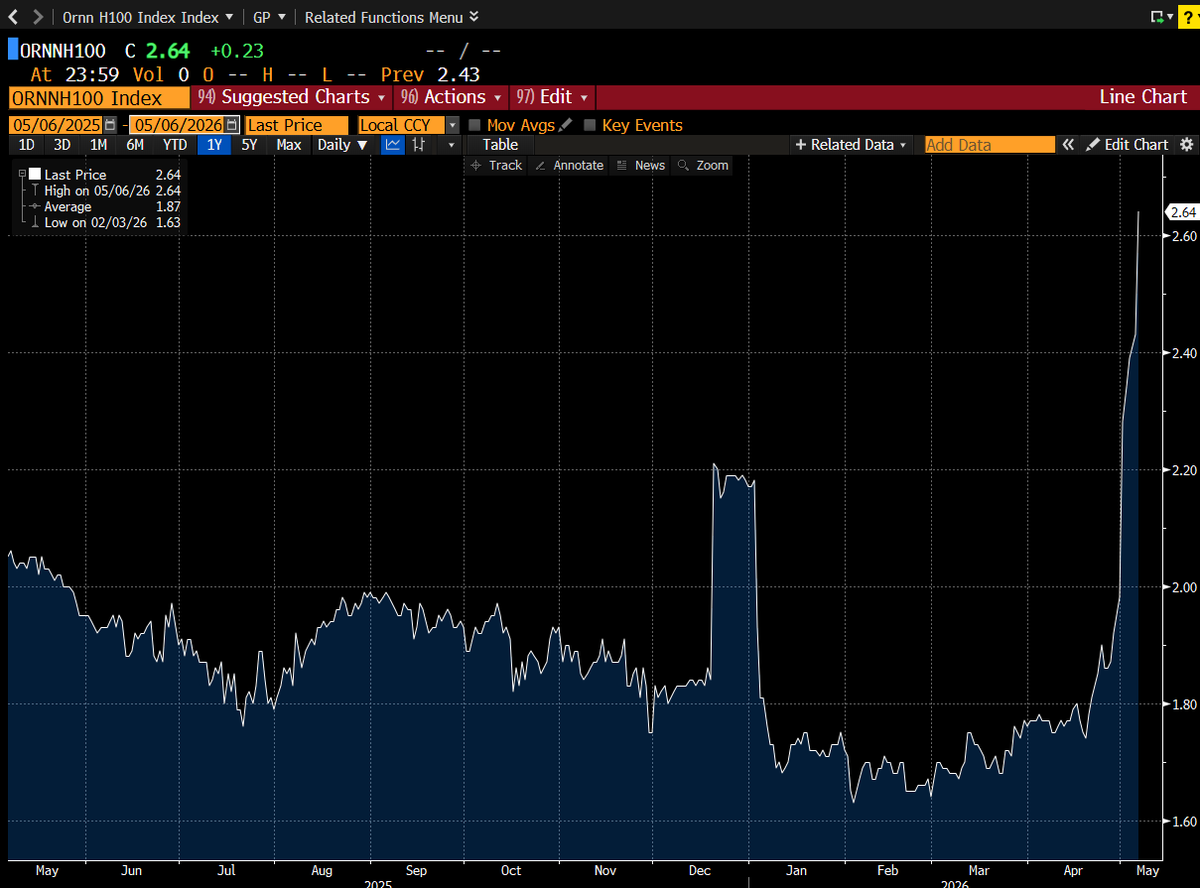Enable the Key Events checkbox
1200x888 pixels.
click(x=590, y=125)
